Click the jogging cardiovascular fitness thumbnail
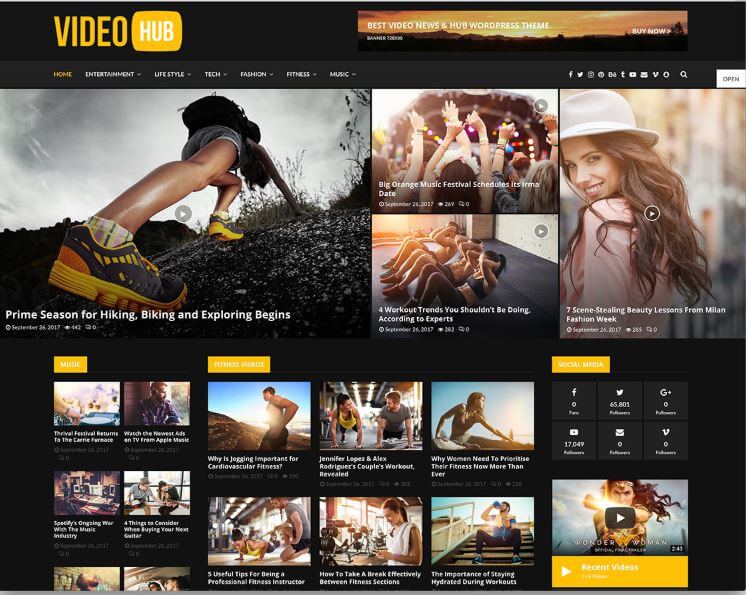Screen dimensions: 746x595 coord(259,416)
